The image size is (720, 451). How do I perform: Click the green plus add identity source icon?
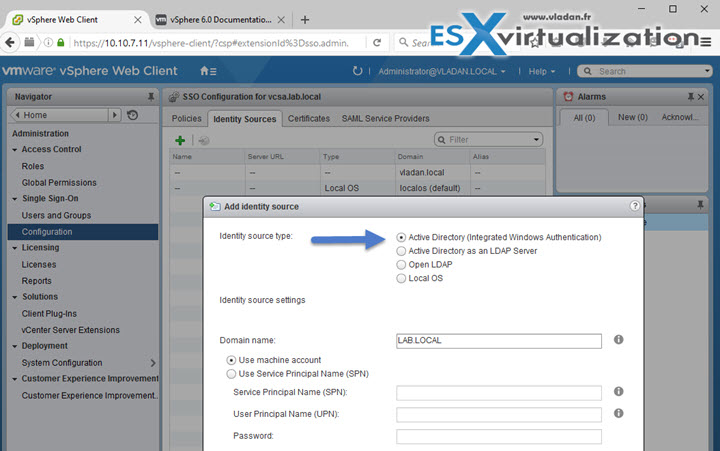point(180,141)
